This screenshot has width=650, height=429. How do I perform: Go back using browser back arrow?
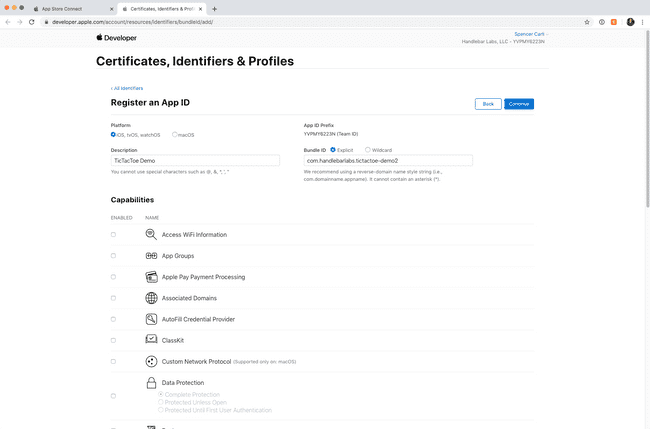click(x=8, y=22)
